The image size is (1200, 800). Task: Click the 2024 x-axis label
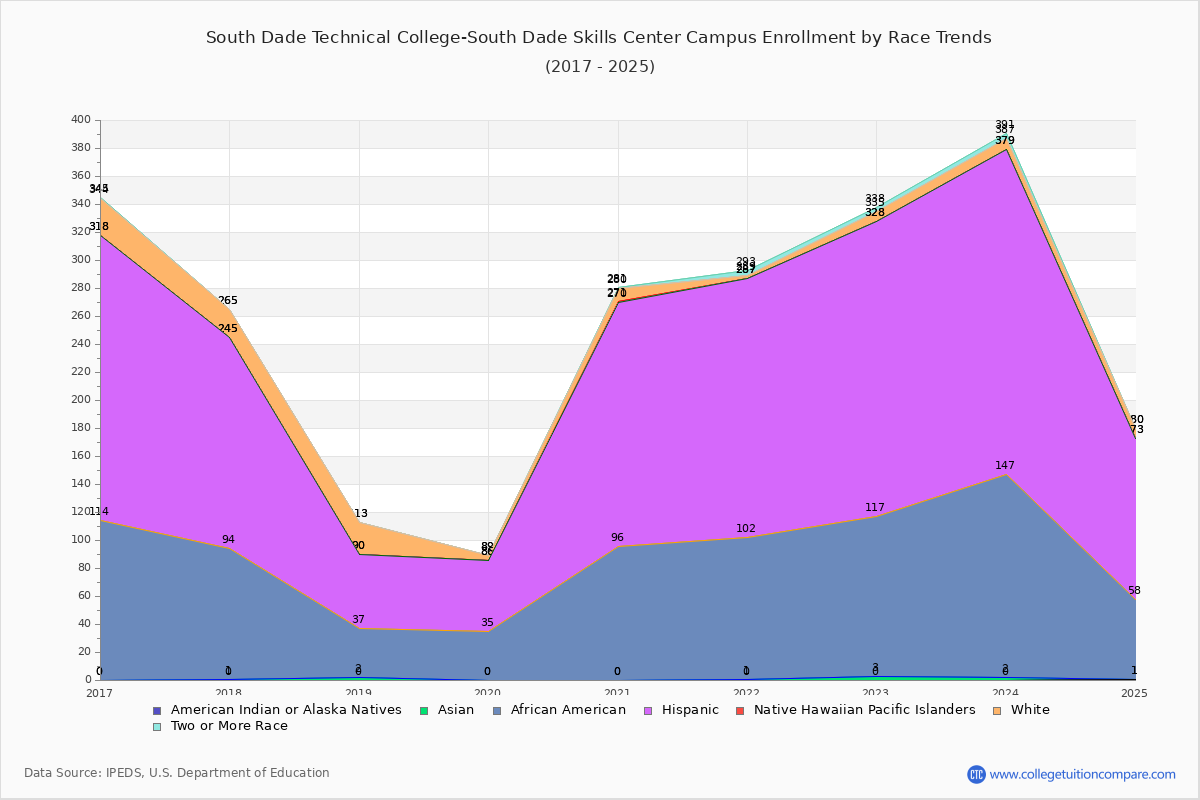click(x=1006, y=692)
